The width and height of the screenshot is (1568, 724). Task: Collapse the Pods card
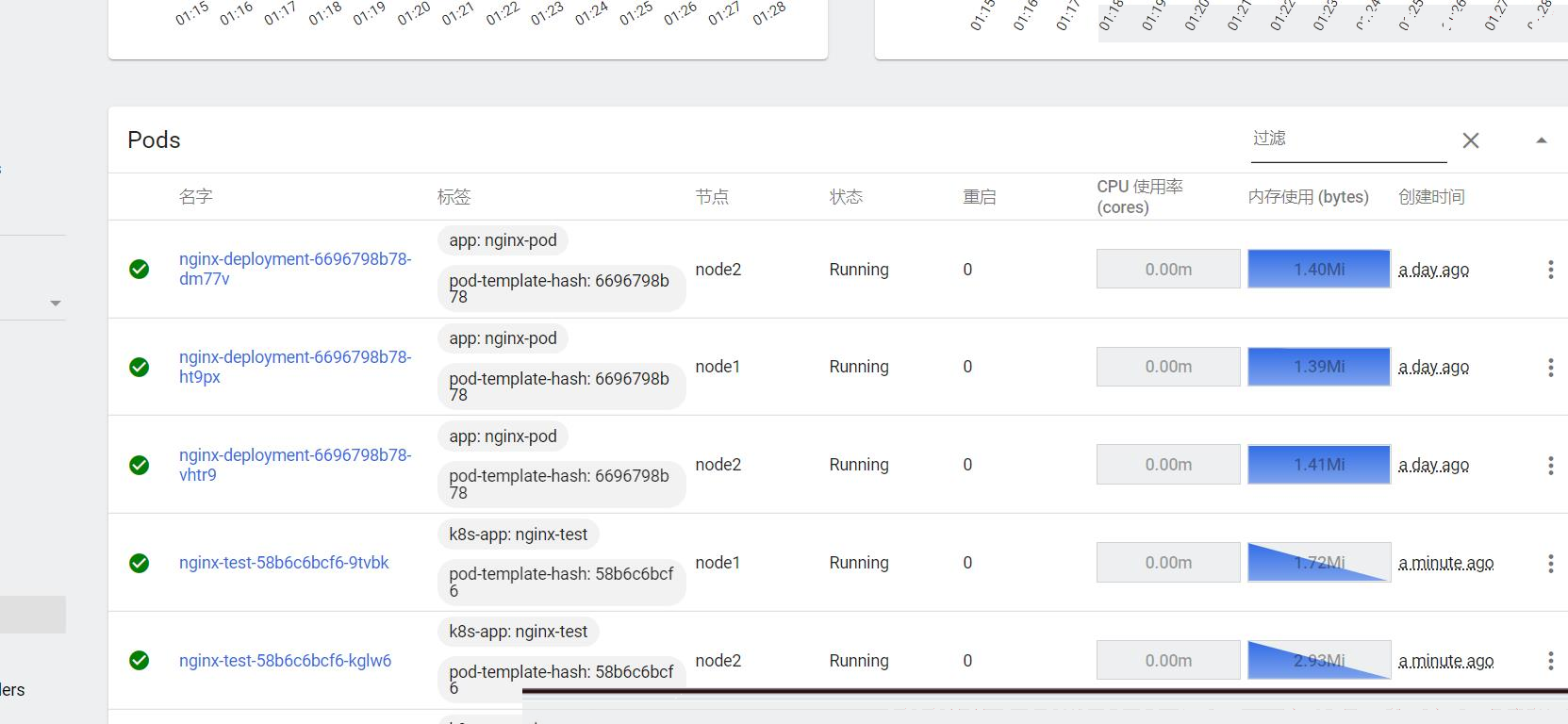tap(1541, 140)
